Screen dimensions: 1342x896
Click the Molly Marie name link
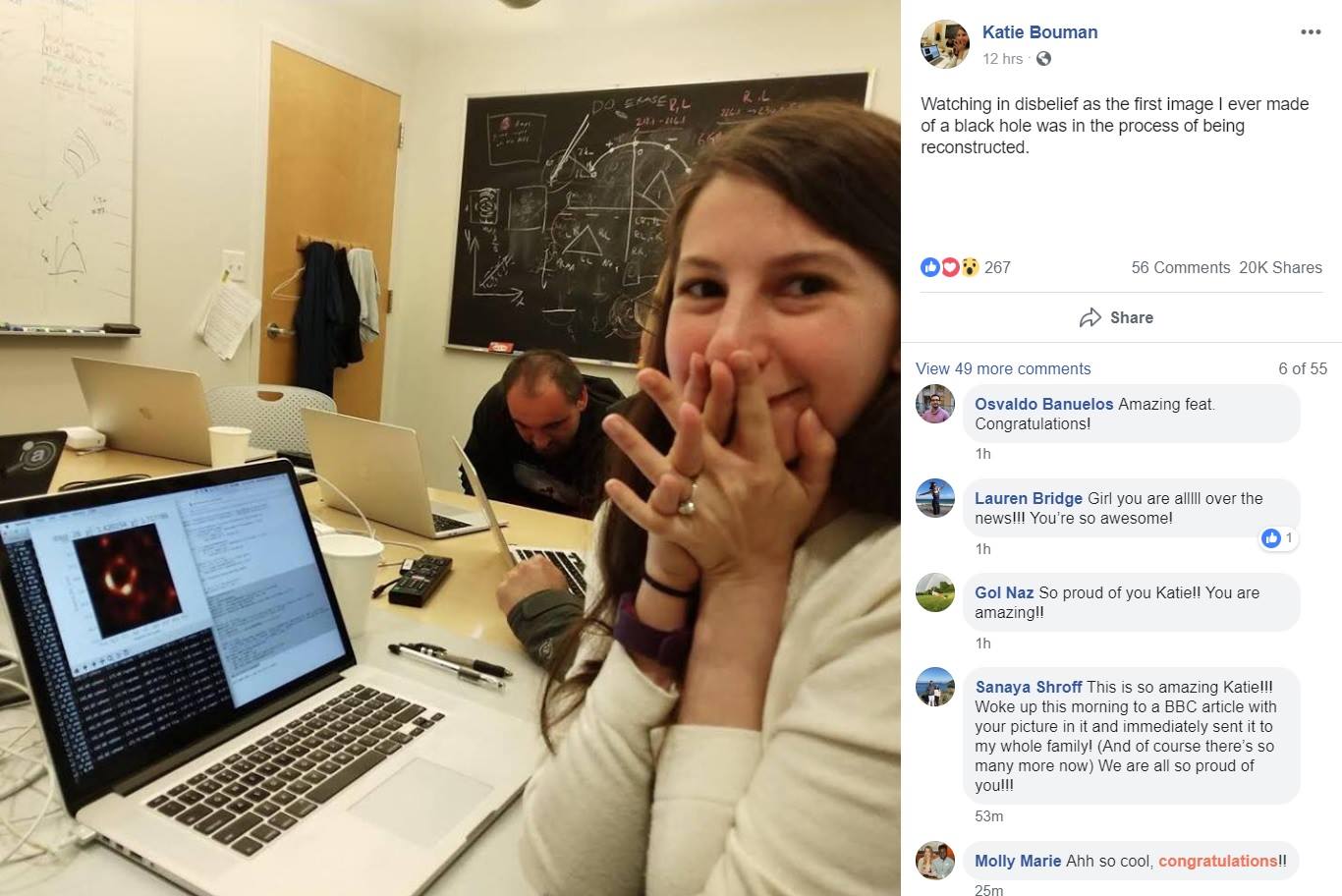pyautogui.click(x=1018, y=861)
